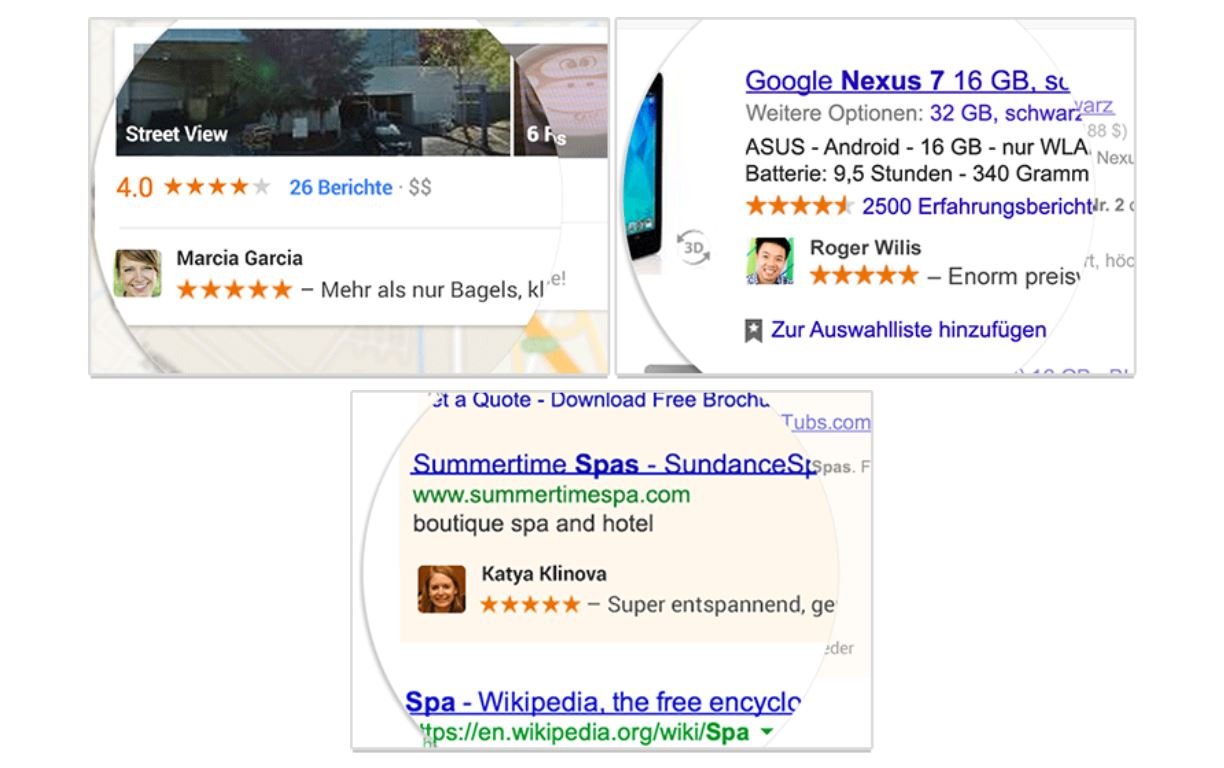Click Marcia Garcia's five-star review rating

(x=234, y=290)
